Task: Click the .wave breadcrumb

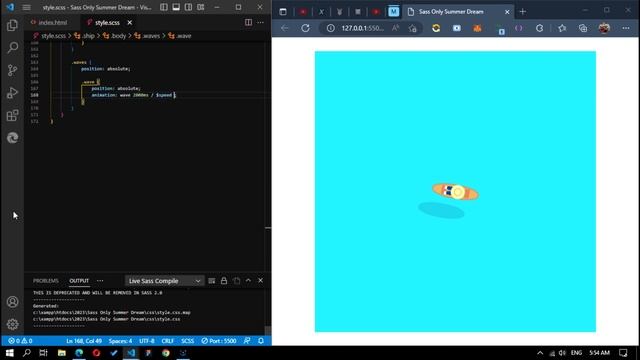Action: click(183, 36)
